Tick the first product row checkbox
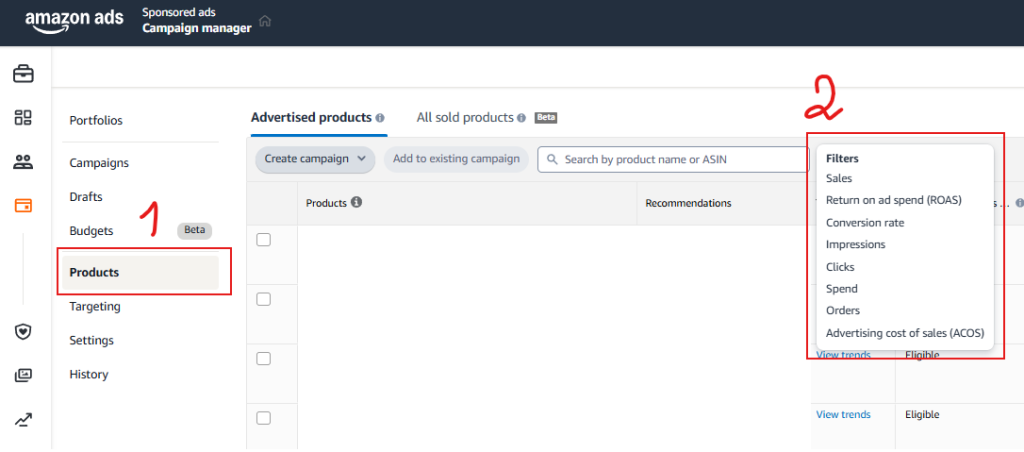The height and width of the screenshot is (452, 1024). [x=264, y=240]
